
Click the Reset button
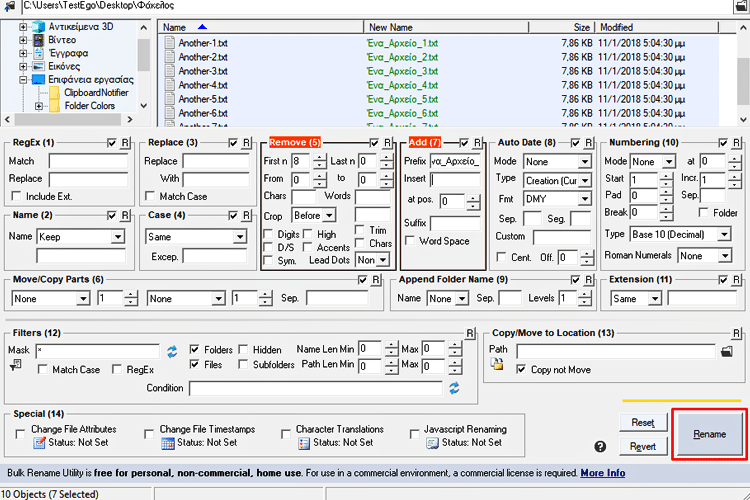click(642, 422)
